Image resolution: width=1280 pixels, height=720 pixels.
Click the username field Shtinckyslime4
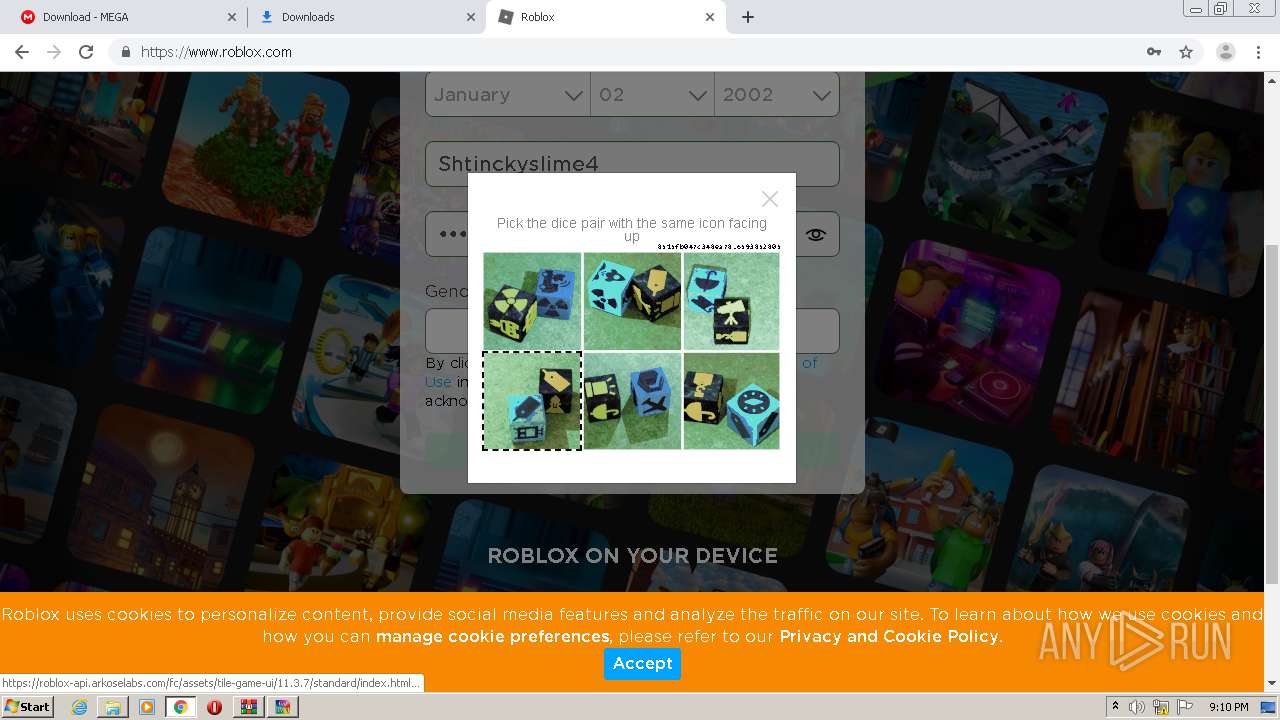coord(632,164)
